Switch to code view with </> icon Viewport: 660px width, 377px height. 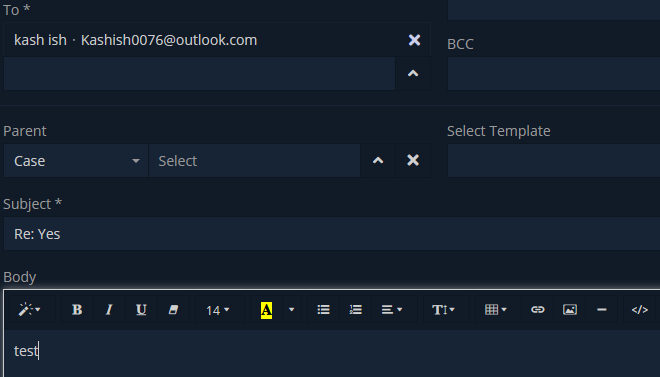tap(639, 310)
